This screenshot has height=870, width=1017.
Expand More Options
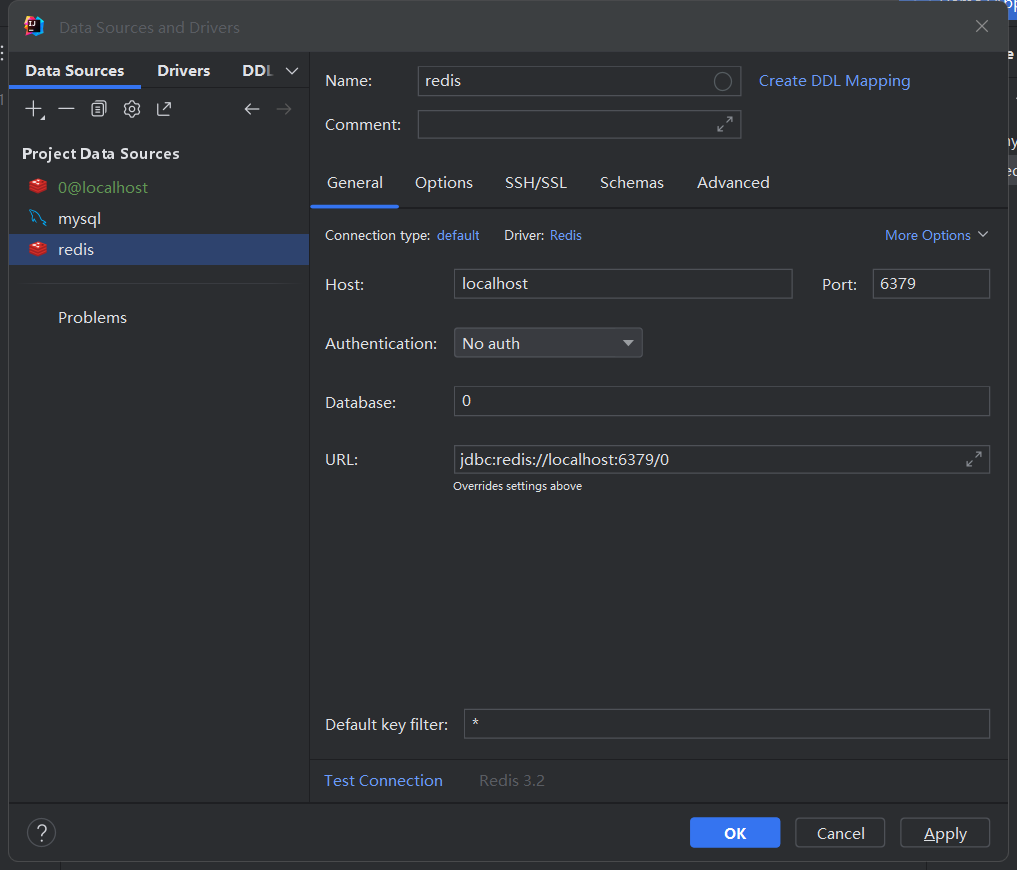[936, 235]
